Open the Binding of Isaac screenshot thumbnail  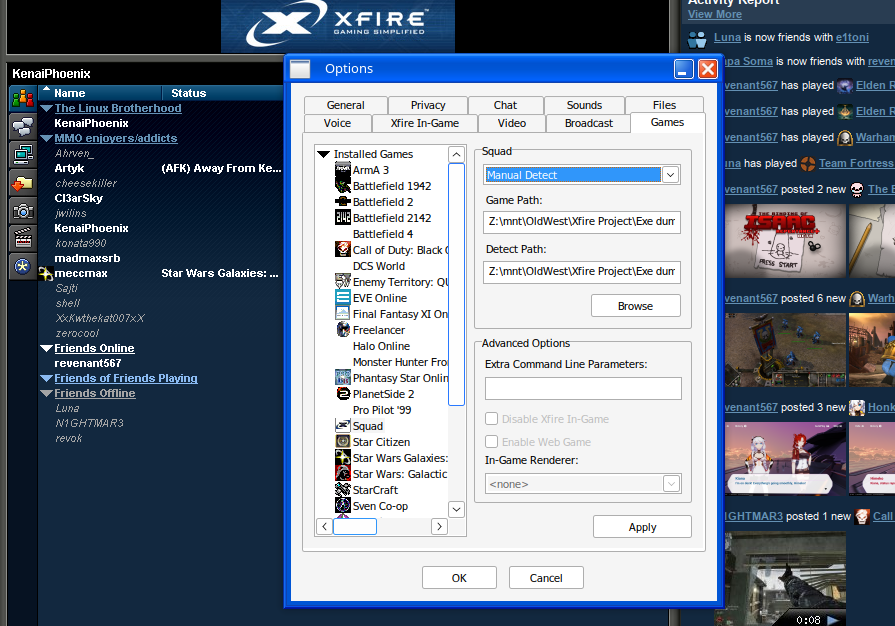tap(785, 241)
